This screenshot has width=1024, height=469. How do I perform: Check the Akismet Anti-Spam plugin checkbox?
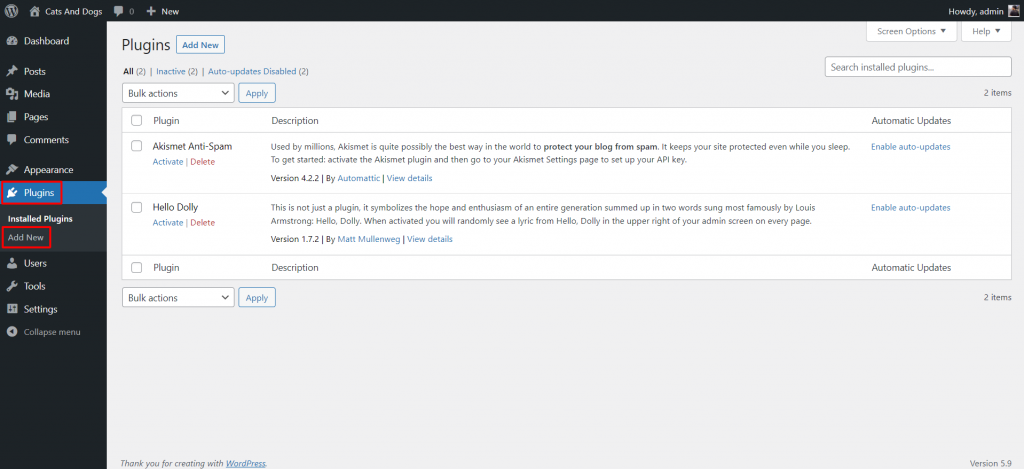click(137, 146)
